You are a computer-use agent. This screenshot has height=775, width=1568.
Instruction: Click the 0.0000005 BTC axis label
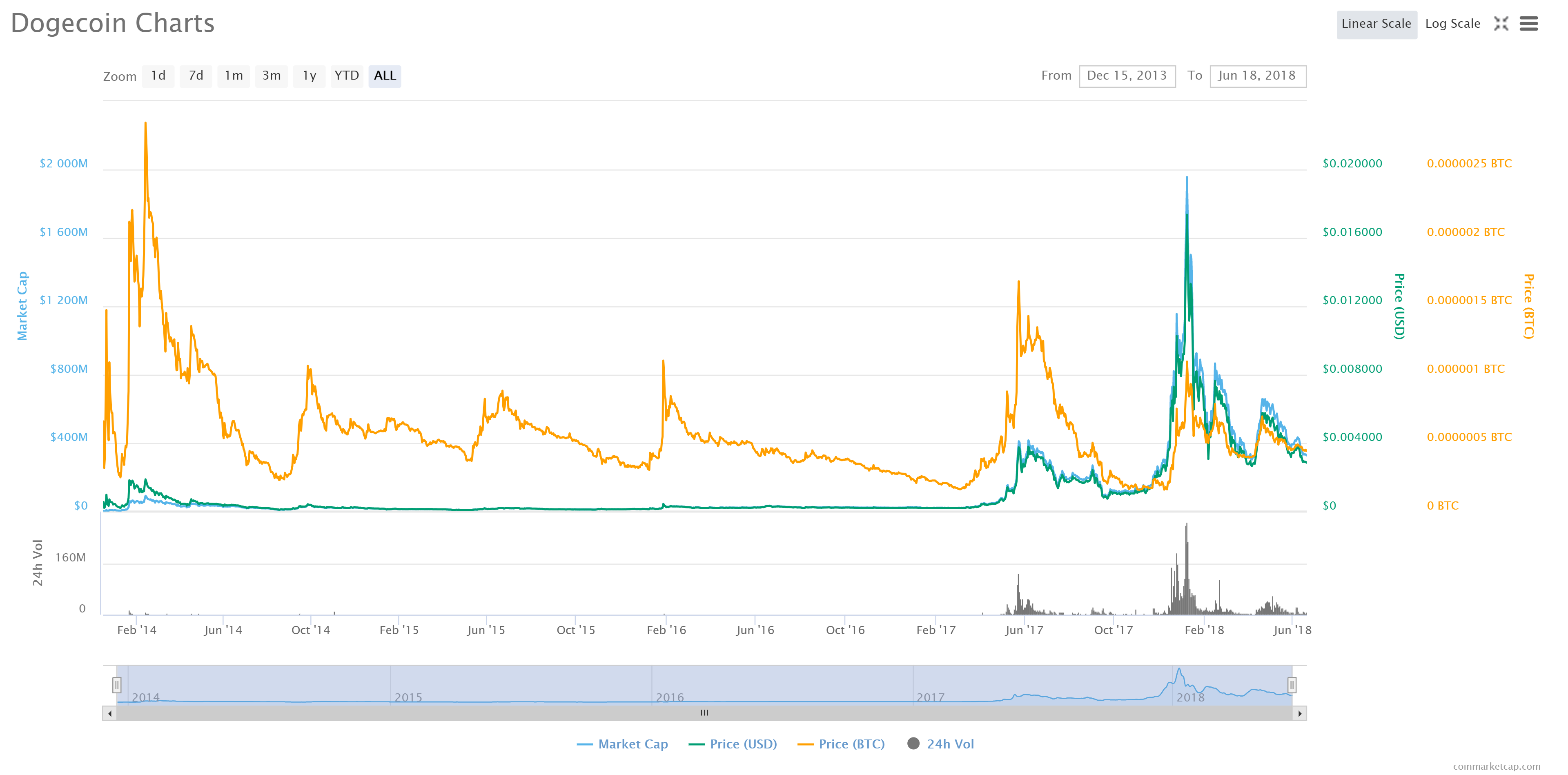[1470, 438]
